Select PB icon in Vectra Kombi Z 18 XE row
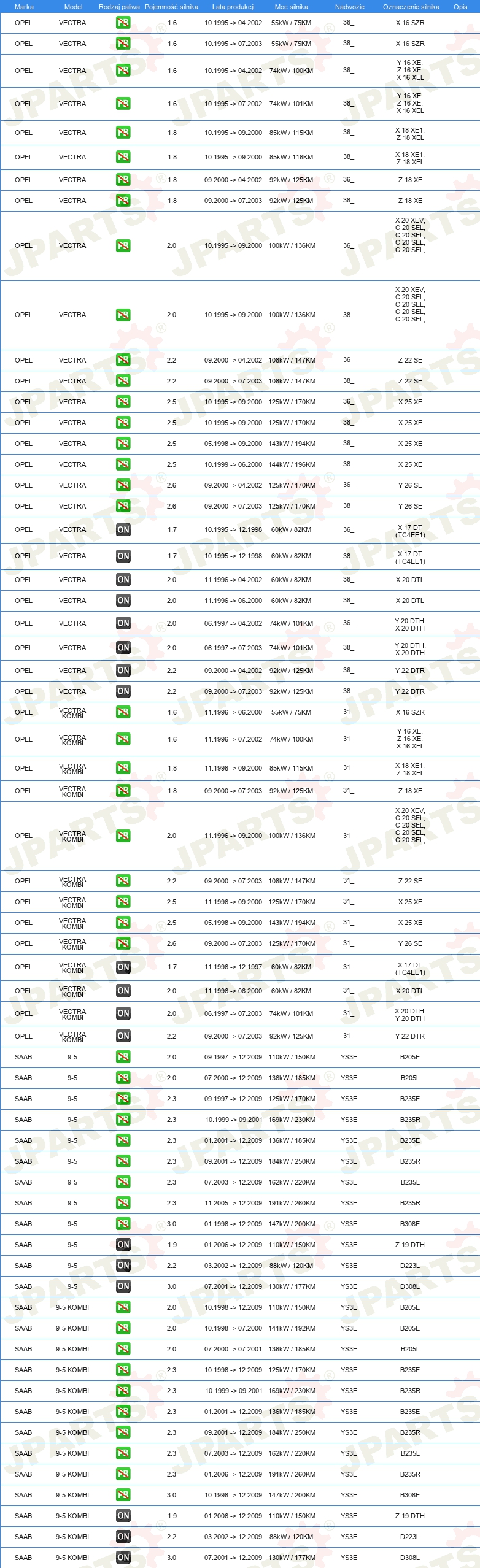This screenshot has width=480, height=1568. tap(123, 791)
